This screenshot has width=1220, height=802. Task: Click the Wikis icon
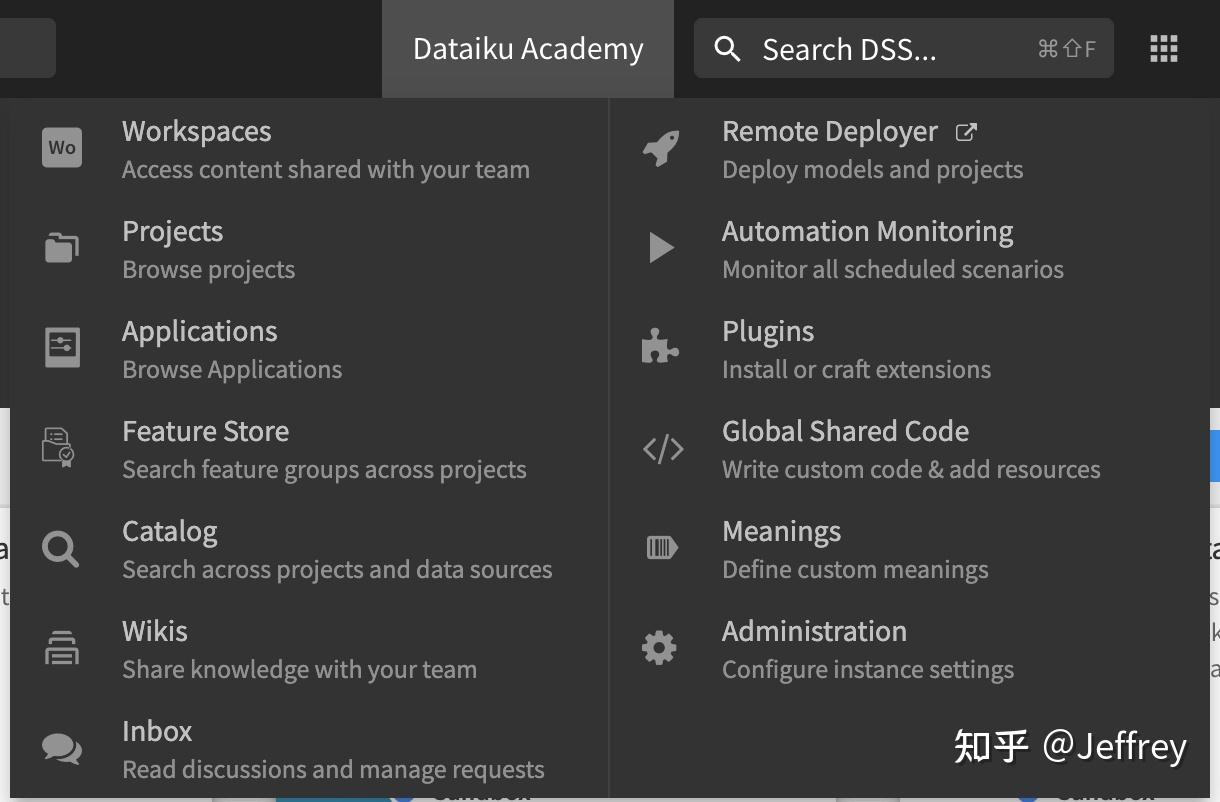pyautogui.click(x=61, y=647)
